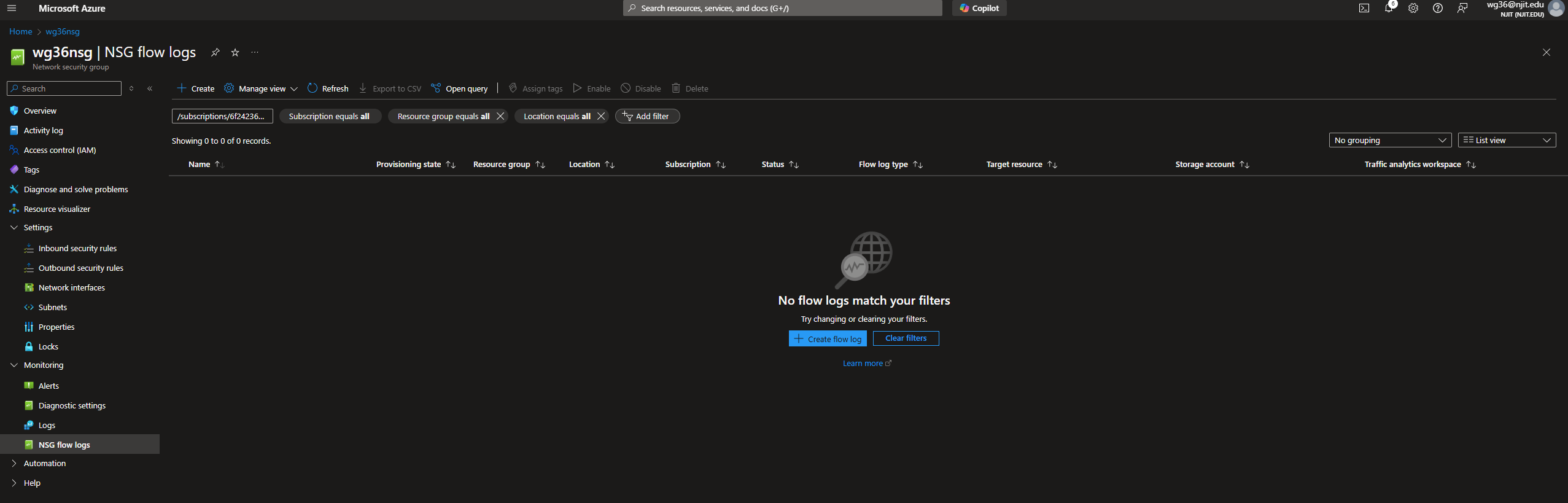This screenshot has height=503, width=1568.
Task: Open the portal hamburger menu
Action: (x=12, y=9)
